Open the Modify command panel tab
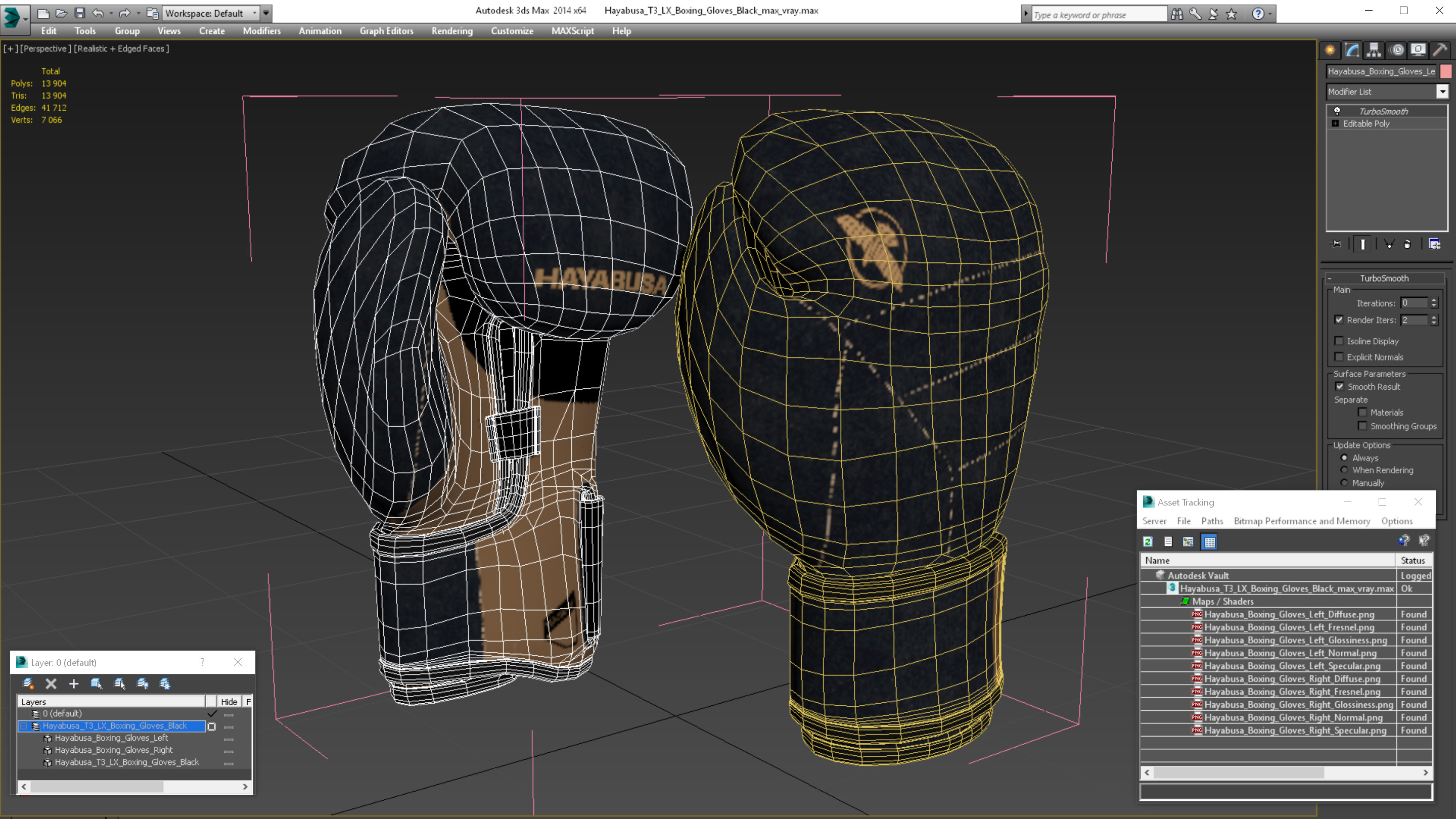The image size is (1456, 819). click(1352, 51)
